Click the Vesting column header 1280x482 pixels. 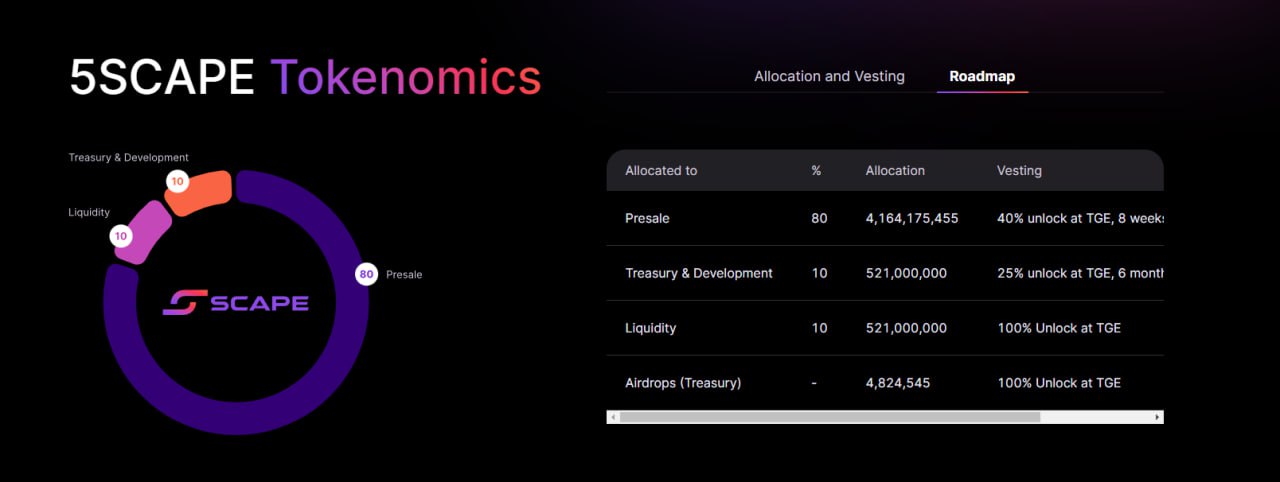(x=1019, y=170)
